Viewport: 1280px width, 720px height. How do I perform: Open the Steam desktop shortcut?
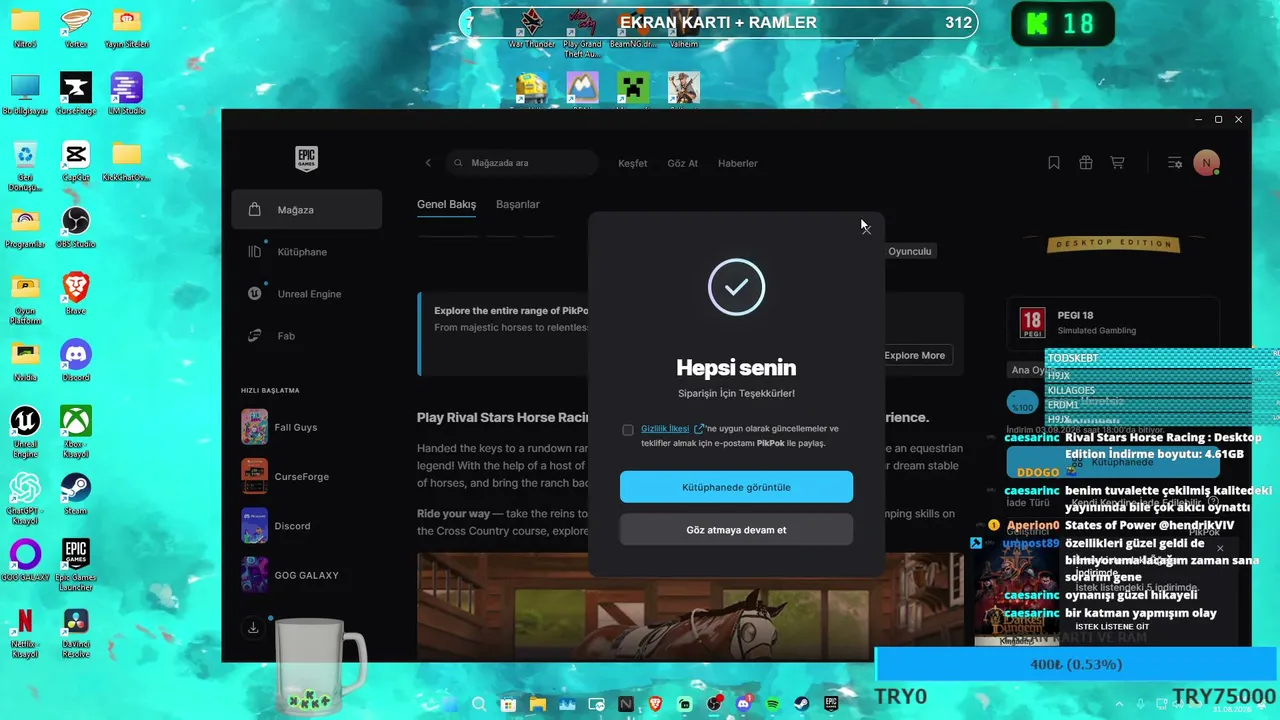[x=76, y=494]
